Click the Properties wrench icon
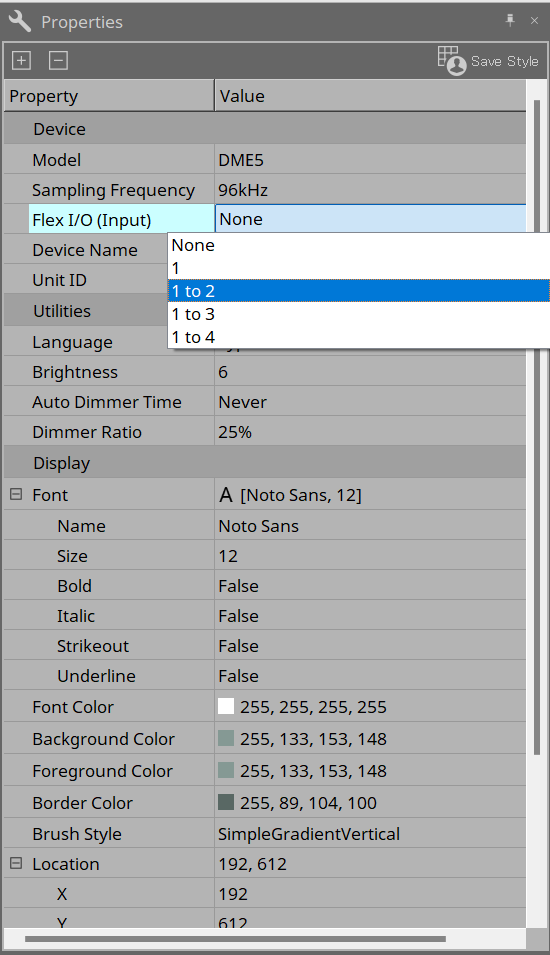Viewport: 550px width, 955px height. point(19,21)
